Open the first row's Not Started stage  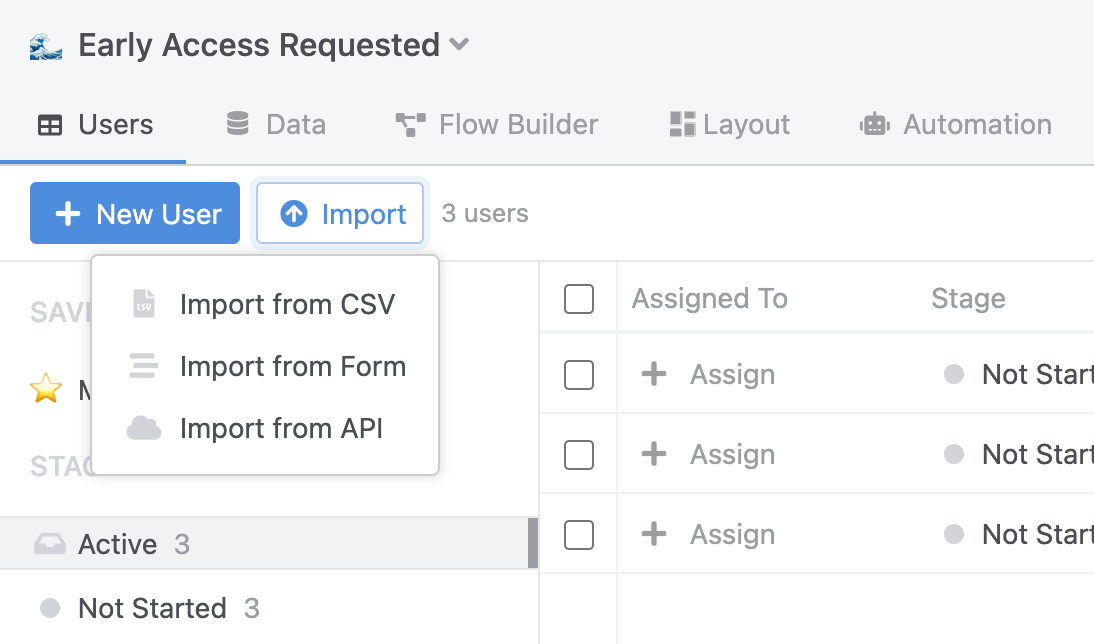coord(1019,375)
